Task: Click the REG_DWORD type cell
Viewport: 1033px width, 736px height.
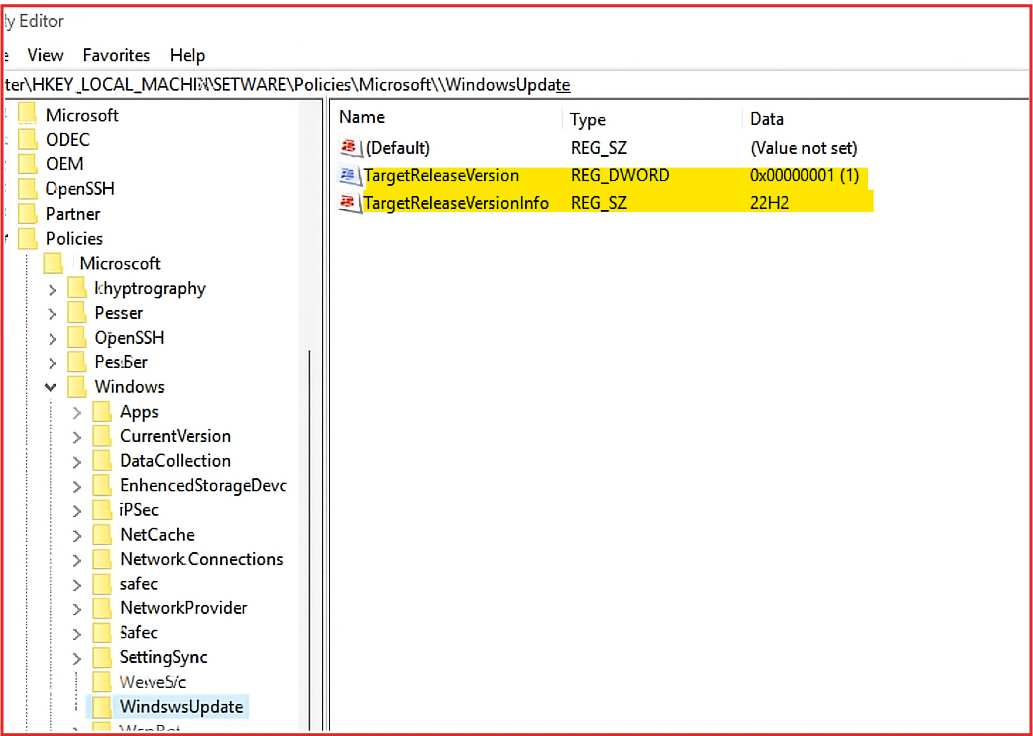Action: click(x=620, y=176)
